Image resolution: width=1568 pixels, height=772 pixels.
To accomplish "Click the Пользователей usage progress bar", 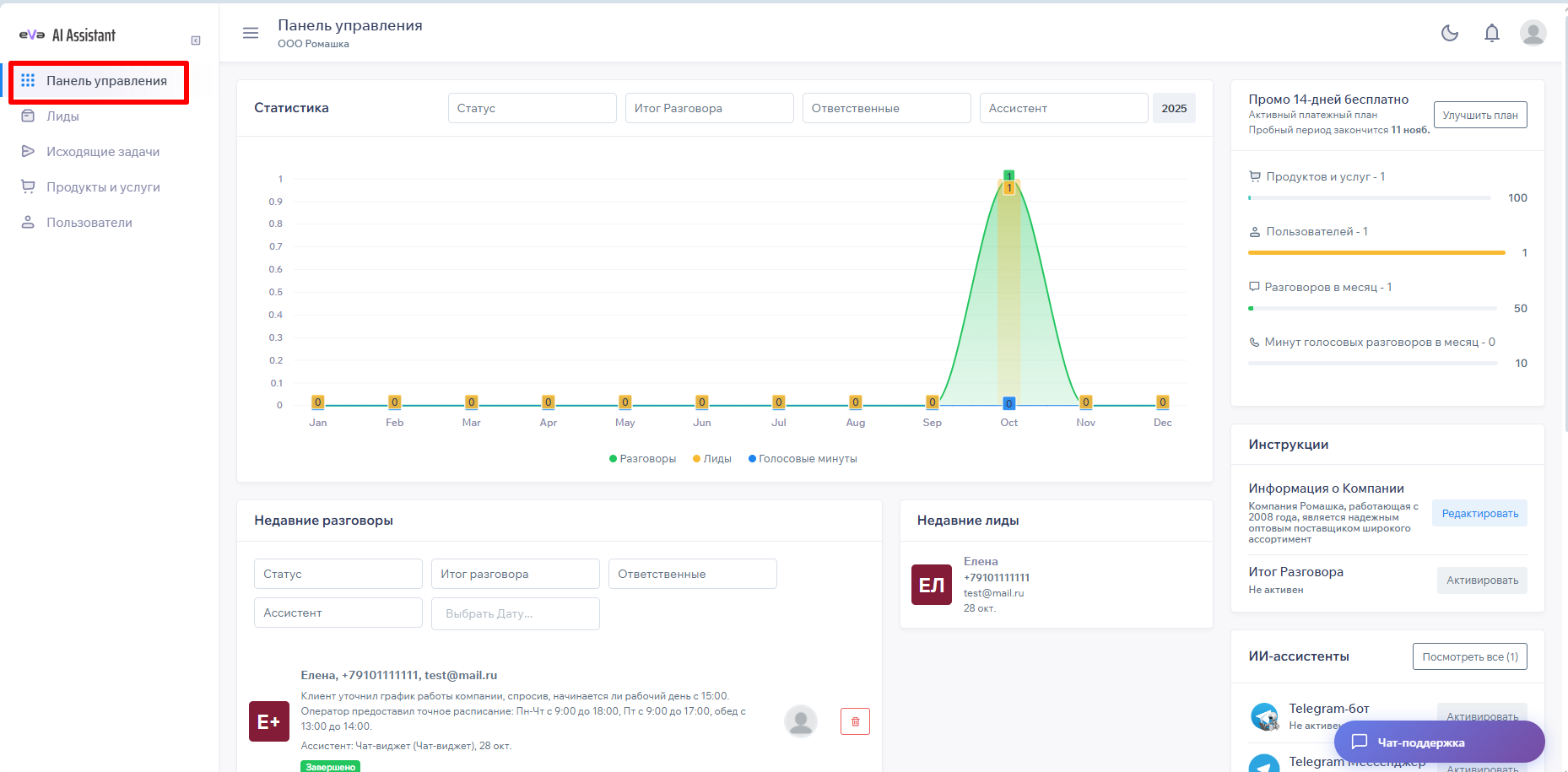I will click(x=1376, y=252).
